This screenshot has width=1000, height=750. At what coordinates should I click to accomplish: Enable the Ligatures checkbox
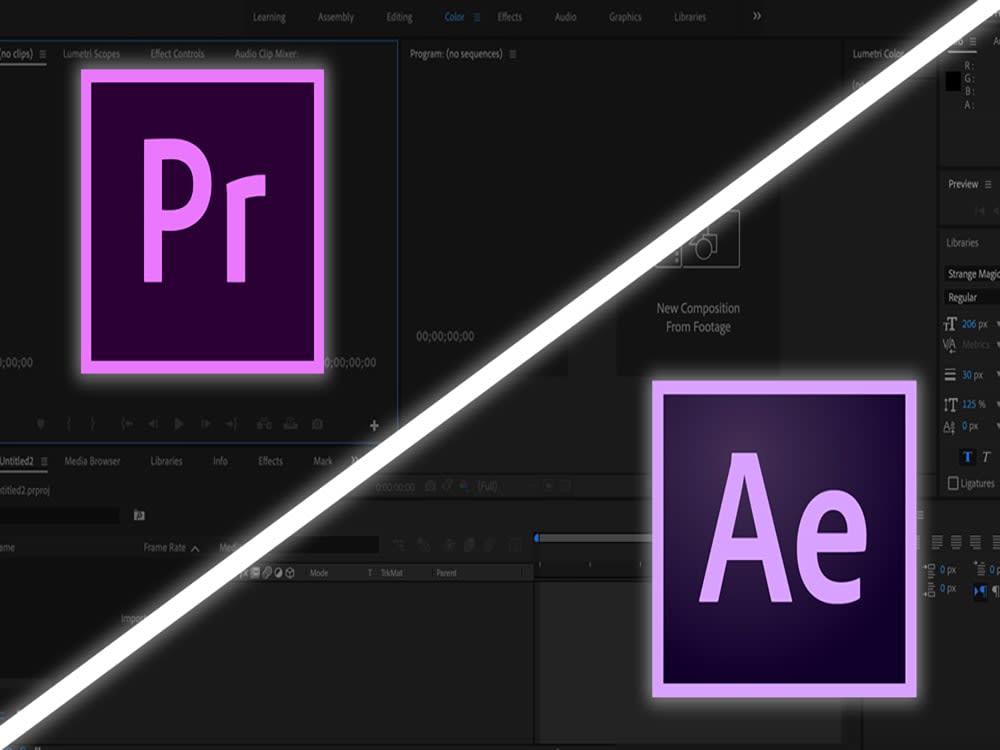pos(953,483)
